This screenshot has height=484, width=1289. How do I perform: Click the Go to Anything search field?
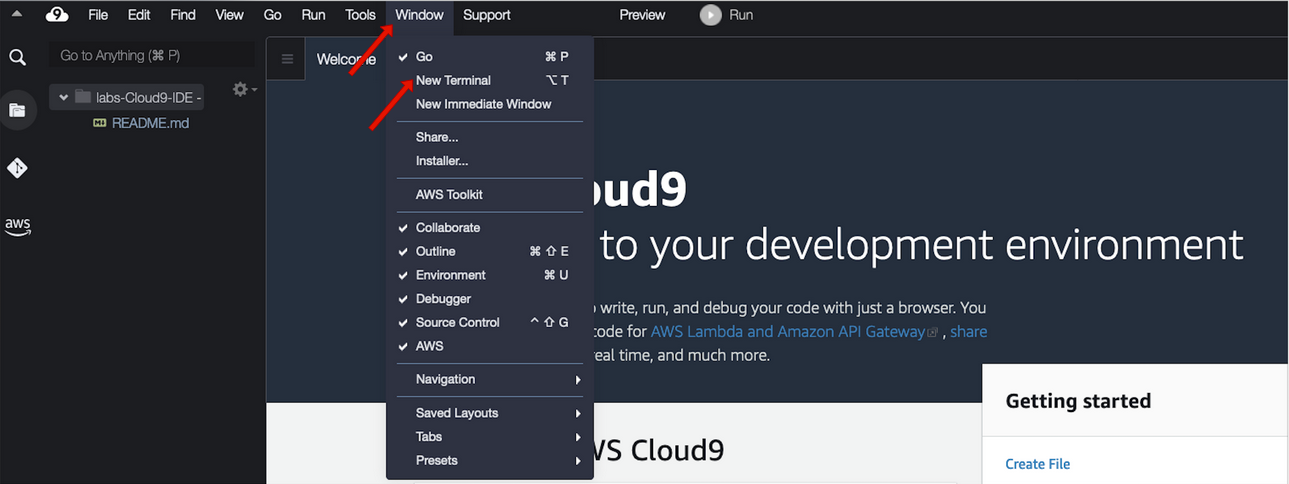pyautogui.click(x=150, y=56)
